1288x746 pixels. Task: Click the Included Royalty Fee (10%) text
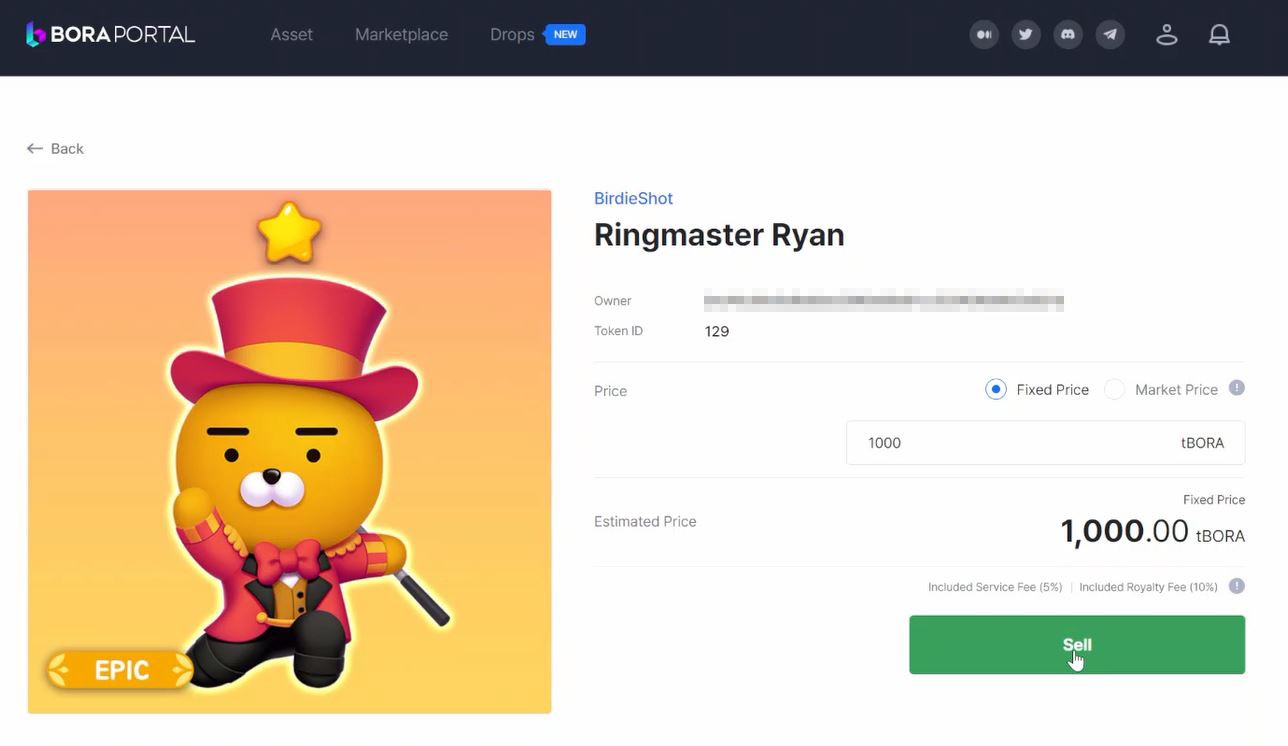(1148, 587)
